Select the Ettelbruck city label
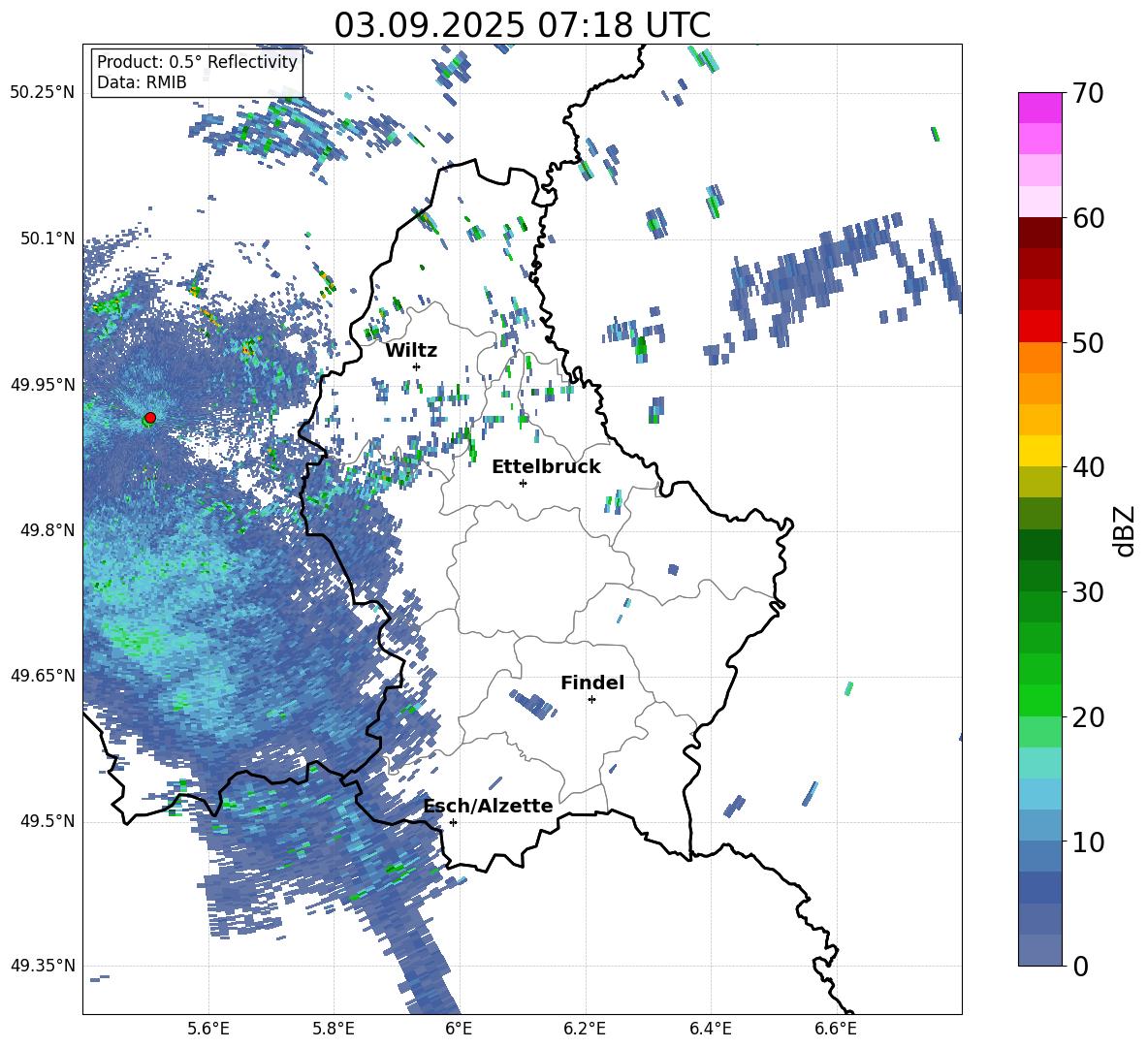1148x1048 pixels. pos(546,467)
